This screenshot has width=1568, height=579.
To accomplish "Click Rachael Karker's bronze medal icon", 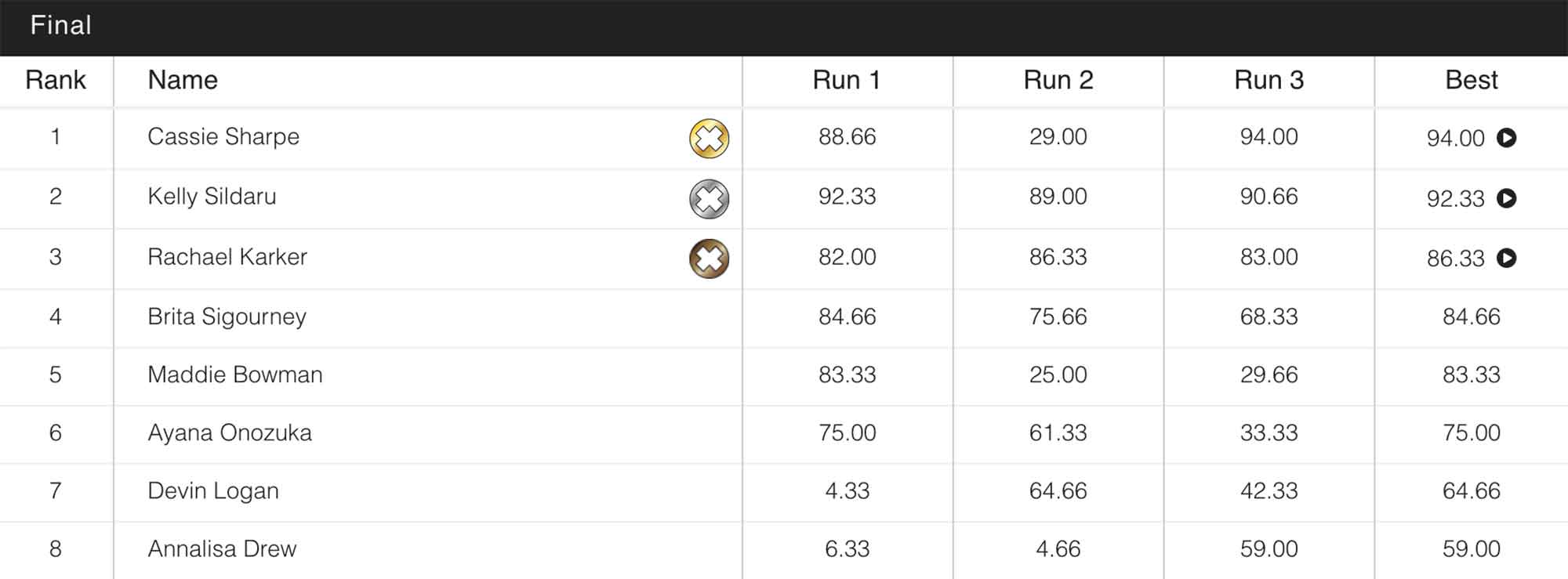I will pos(709,259).
